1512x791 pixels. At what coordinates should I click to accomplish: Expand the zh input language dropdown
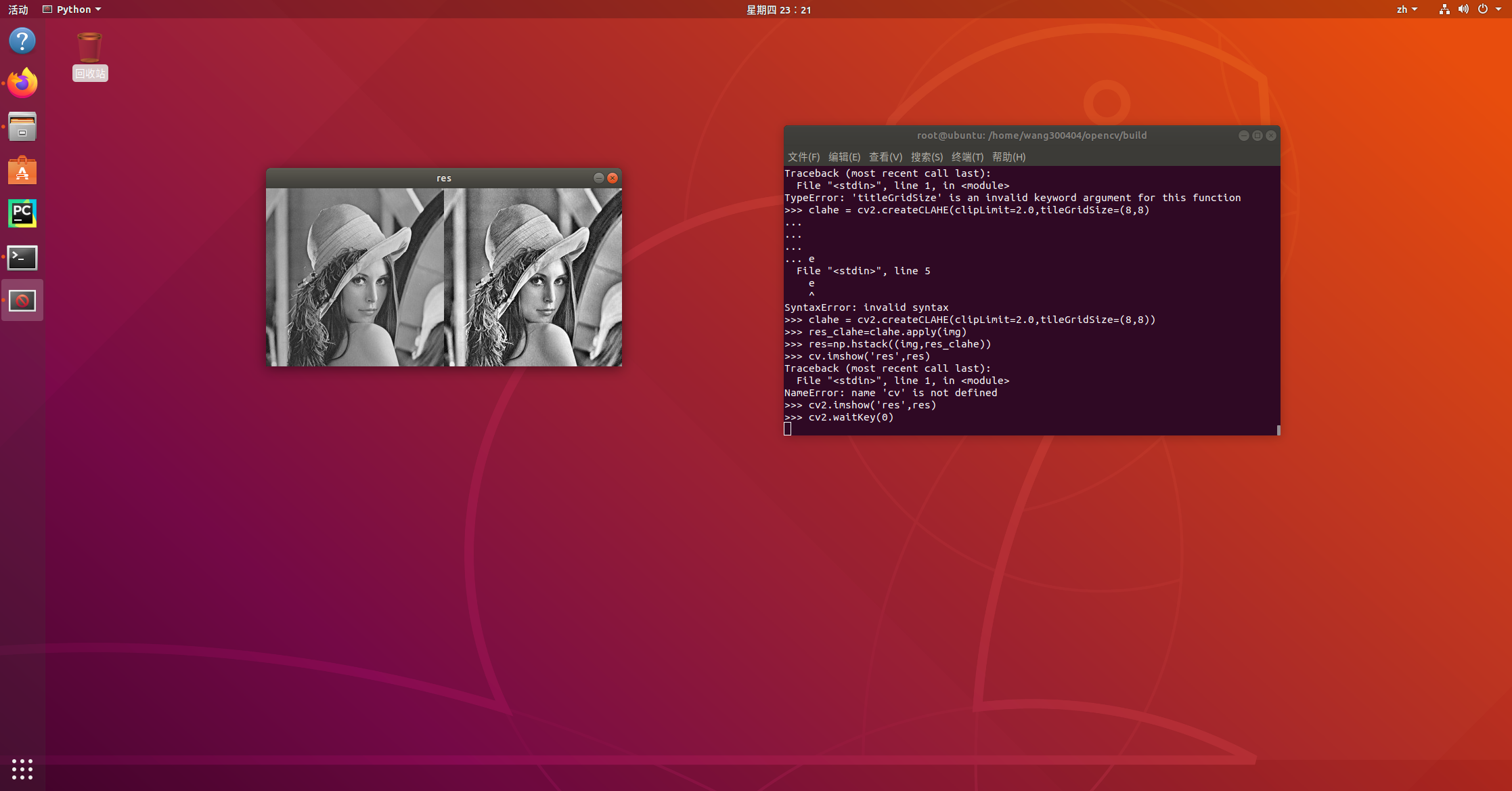coord(1406,9)
